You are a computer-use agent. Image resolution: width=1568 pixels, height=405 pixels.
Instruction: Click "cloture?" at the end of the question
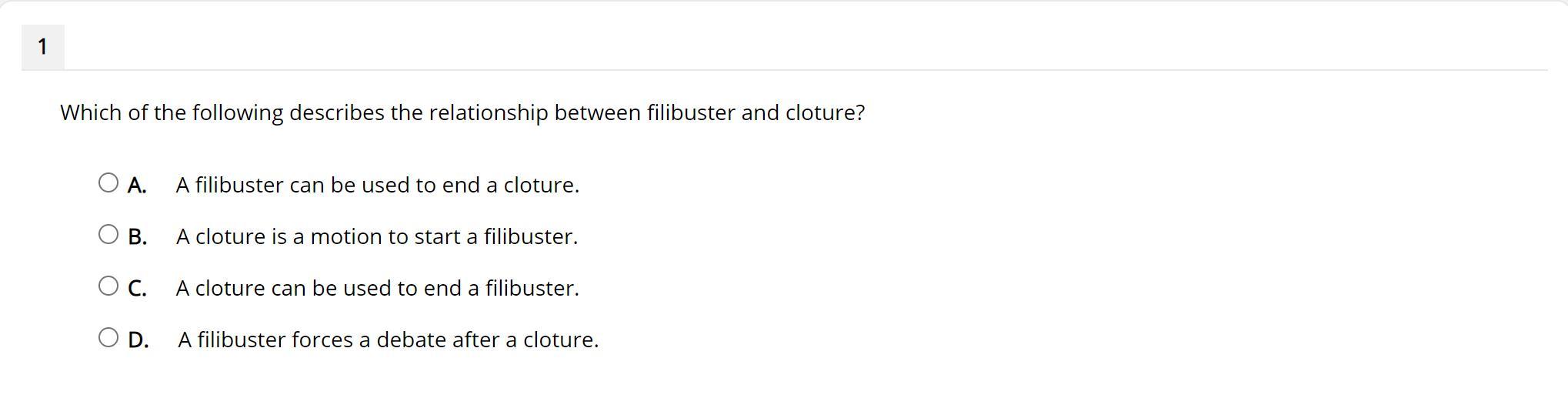point(825,113)
